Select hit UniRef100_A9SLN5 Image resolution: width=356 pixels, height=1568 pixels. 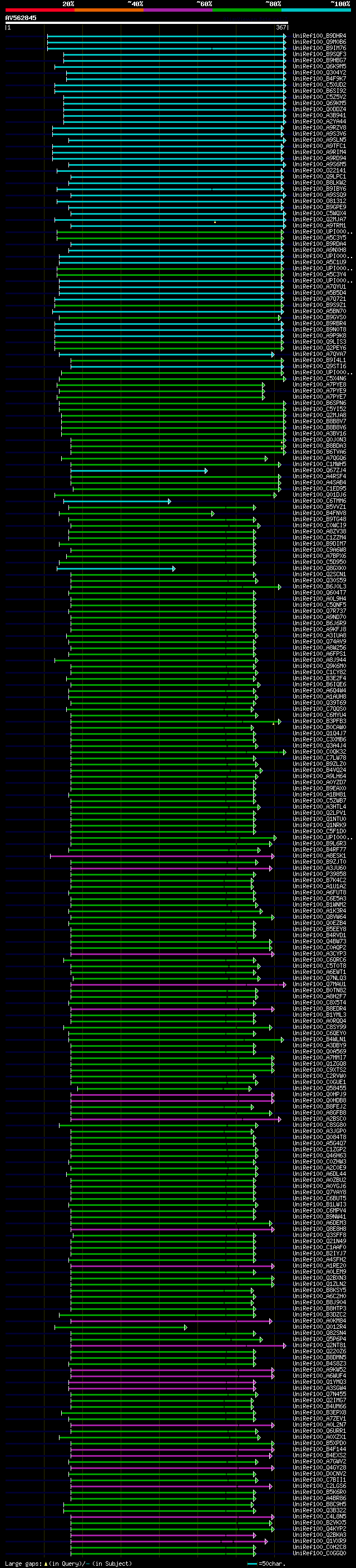(x=319, y=140)
